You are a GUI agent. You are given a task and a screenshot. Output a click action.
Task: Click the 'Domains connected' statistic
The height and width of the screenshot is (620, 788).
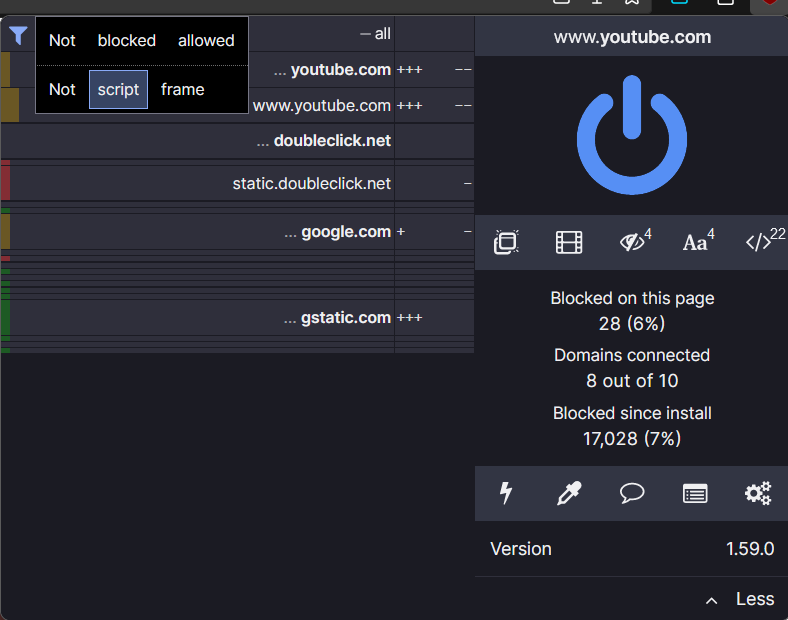point(632,368)
